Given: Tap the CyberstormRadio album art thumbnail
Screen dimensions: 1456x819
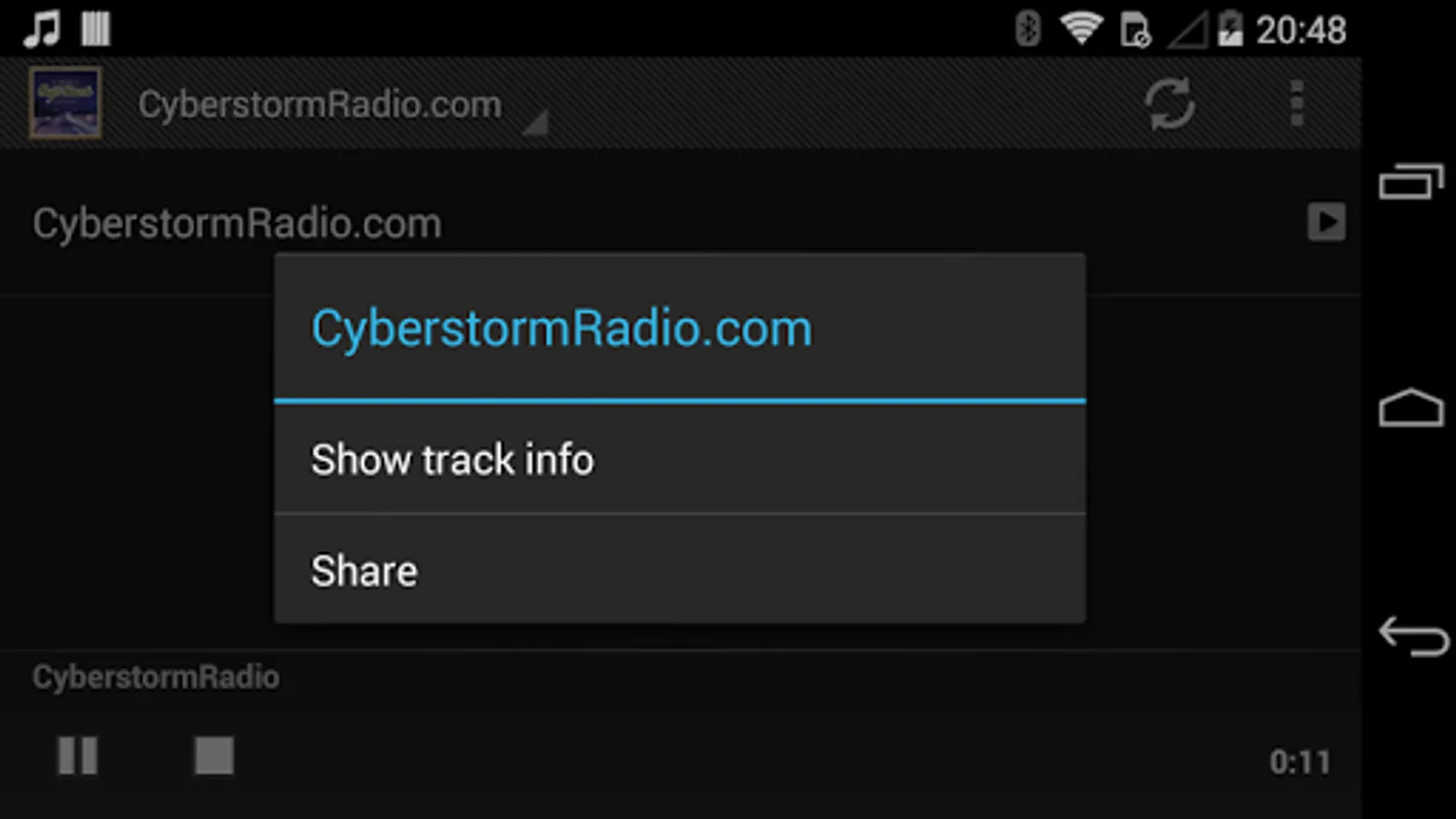Looking at the screenshot, I should coord(65,103).
